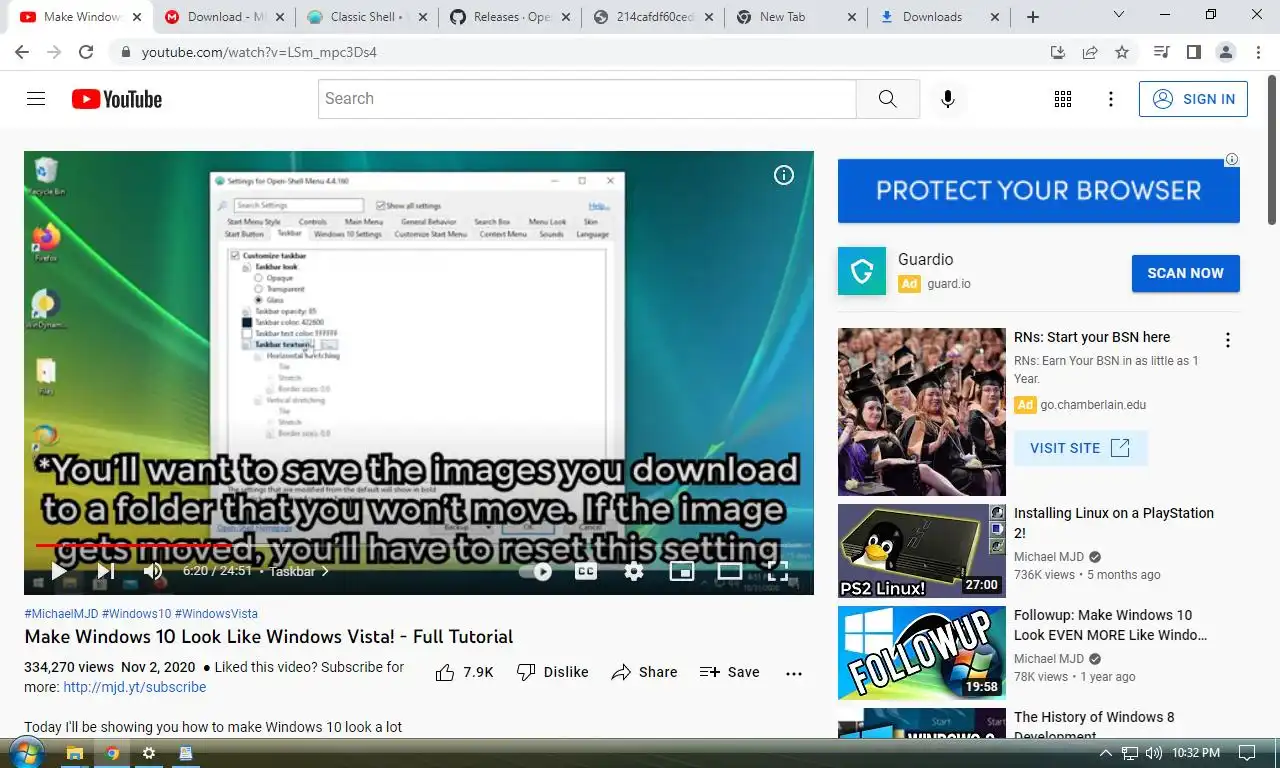Click the SIGN IN button
1280x768 pixels.
1193,99
